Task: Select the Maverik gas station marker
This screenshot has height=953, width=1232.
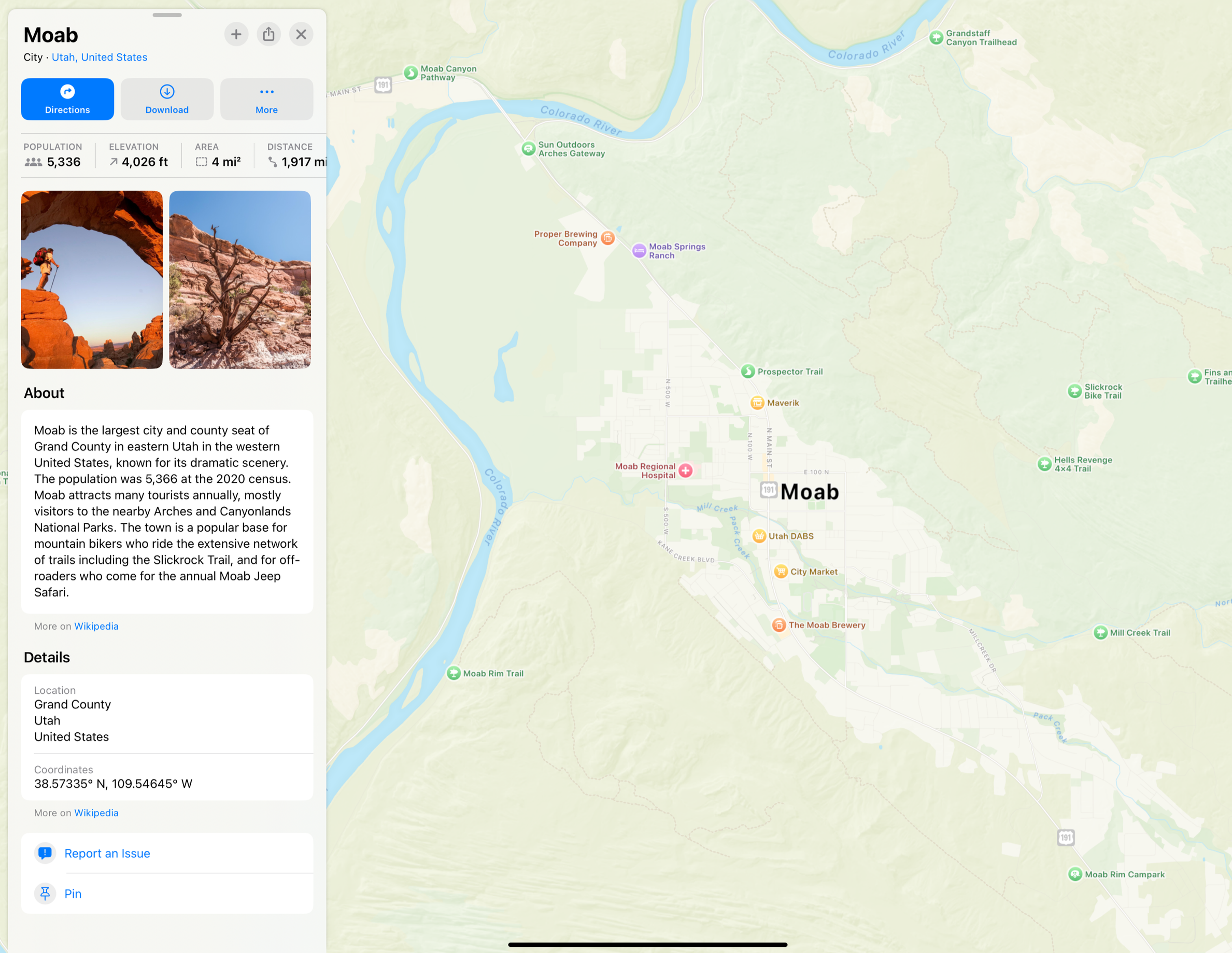Action: tap(757, 403)
